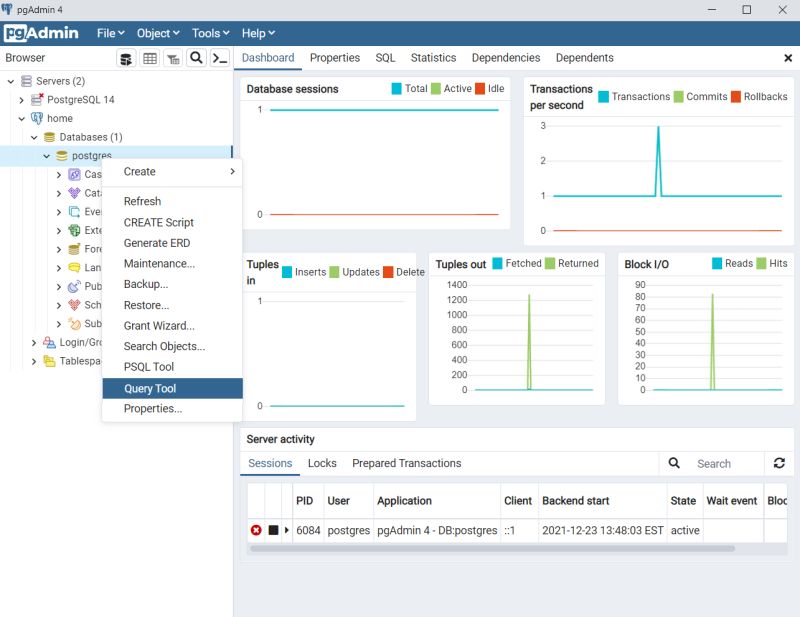Choose CREATE Script from context menu
Viewport: 800px width, 617px height.
(172, 223)
